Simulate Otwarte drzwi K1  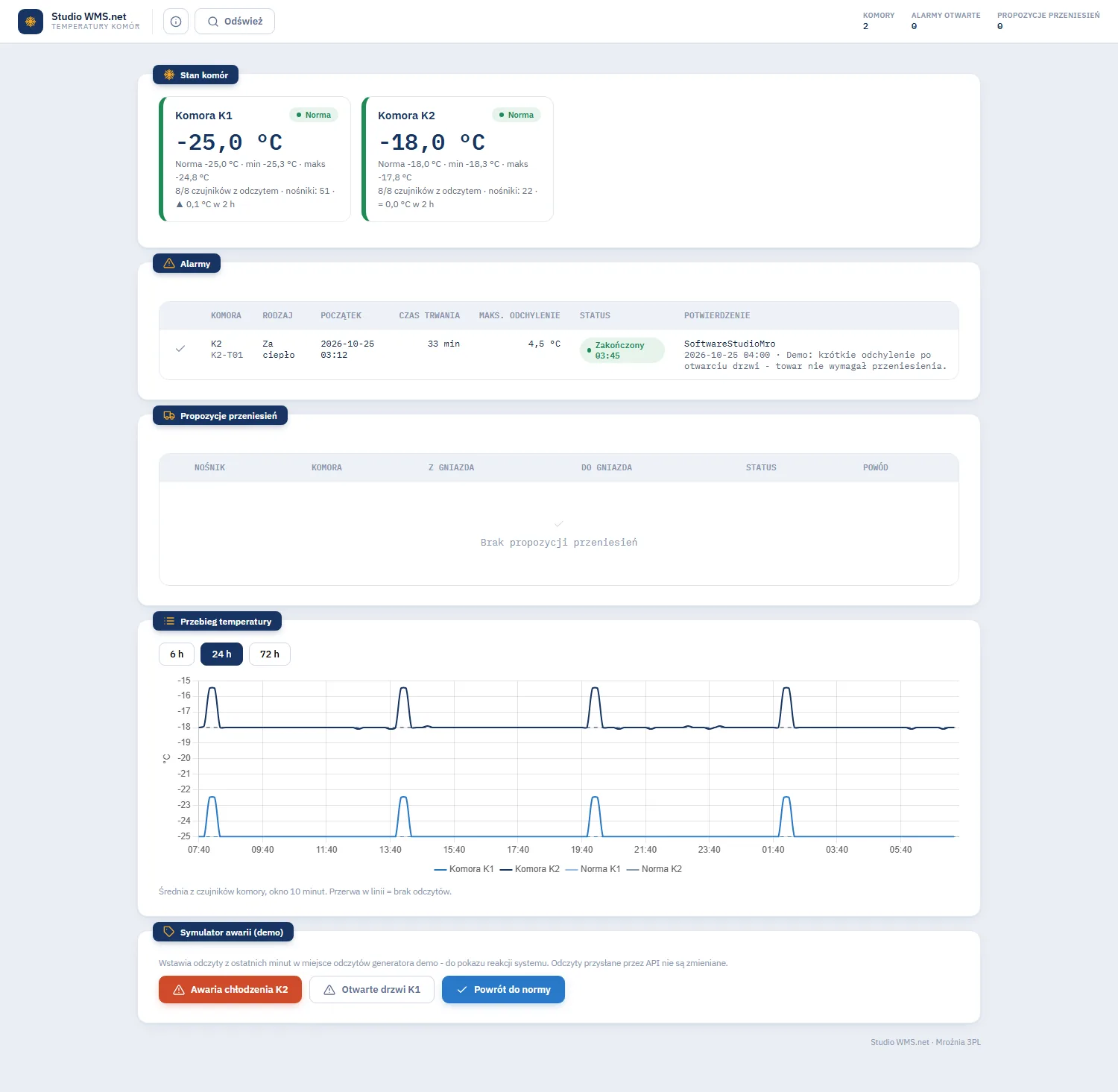pyautogui.click(x=372, y=989)
